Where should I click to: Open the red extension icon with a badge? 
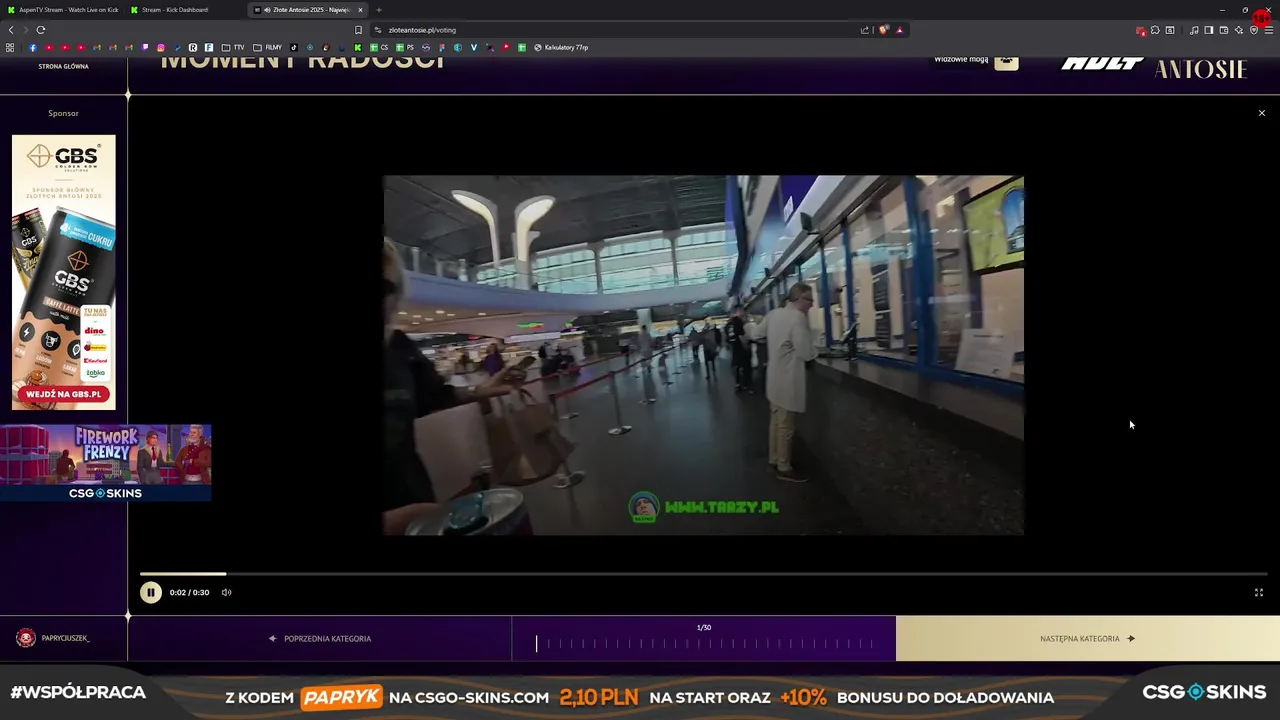[1141, 31]
